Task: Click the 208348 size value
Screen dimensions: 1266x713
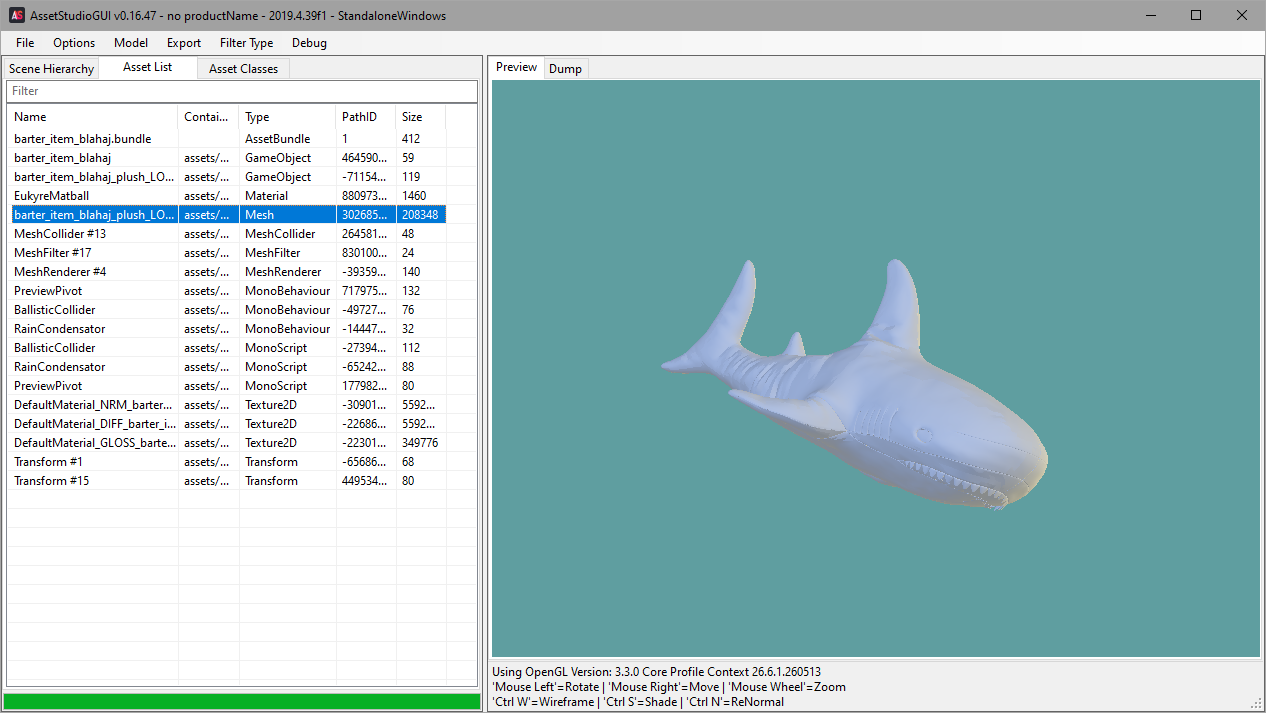Action: tap(420, 215)
